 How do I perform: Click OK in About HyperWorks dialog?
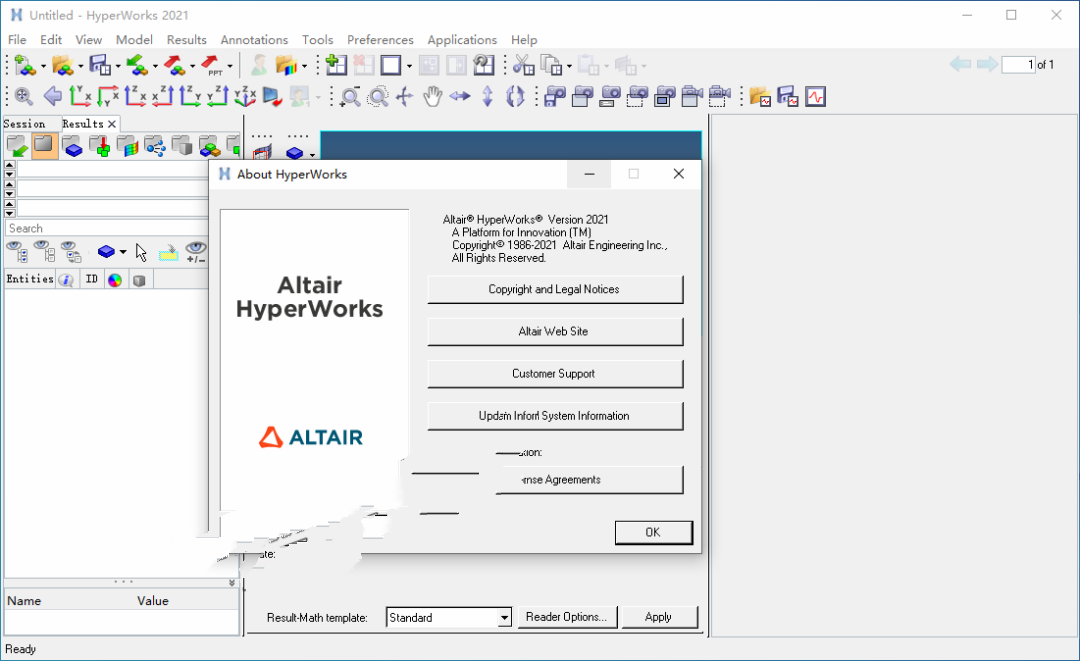pos(654,532)
